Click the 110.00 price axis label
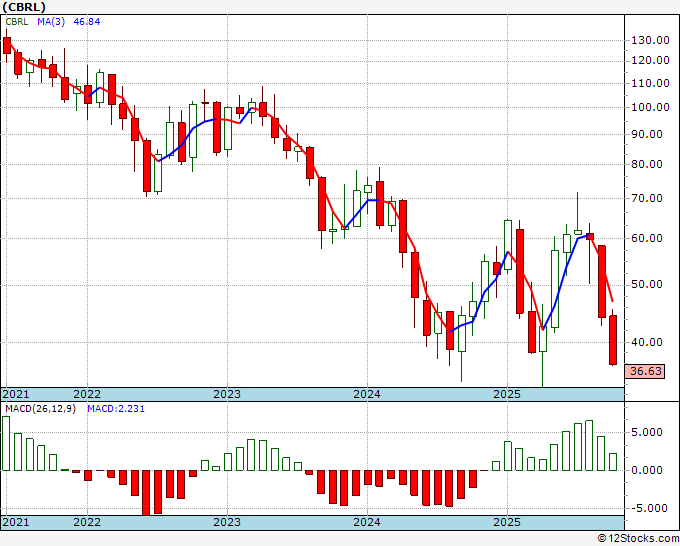The height and width of the screenshot is (546, 680). [x=650, y=83]
